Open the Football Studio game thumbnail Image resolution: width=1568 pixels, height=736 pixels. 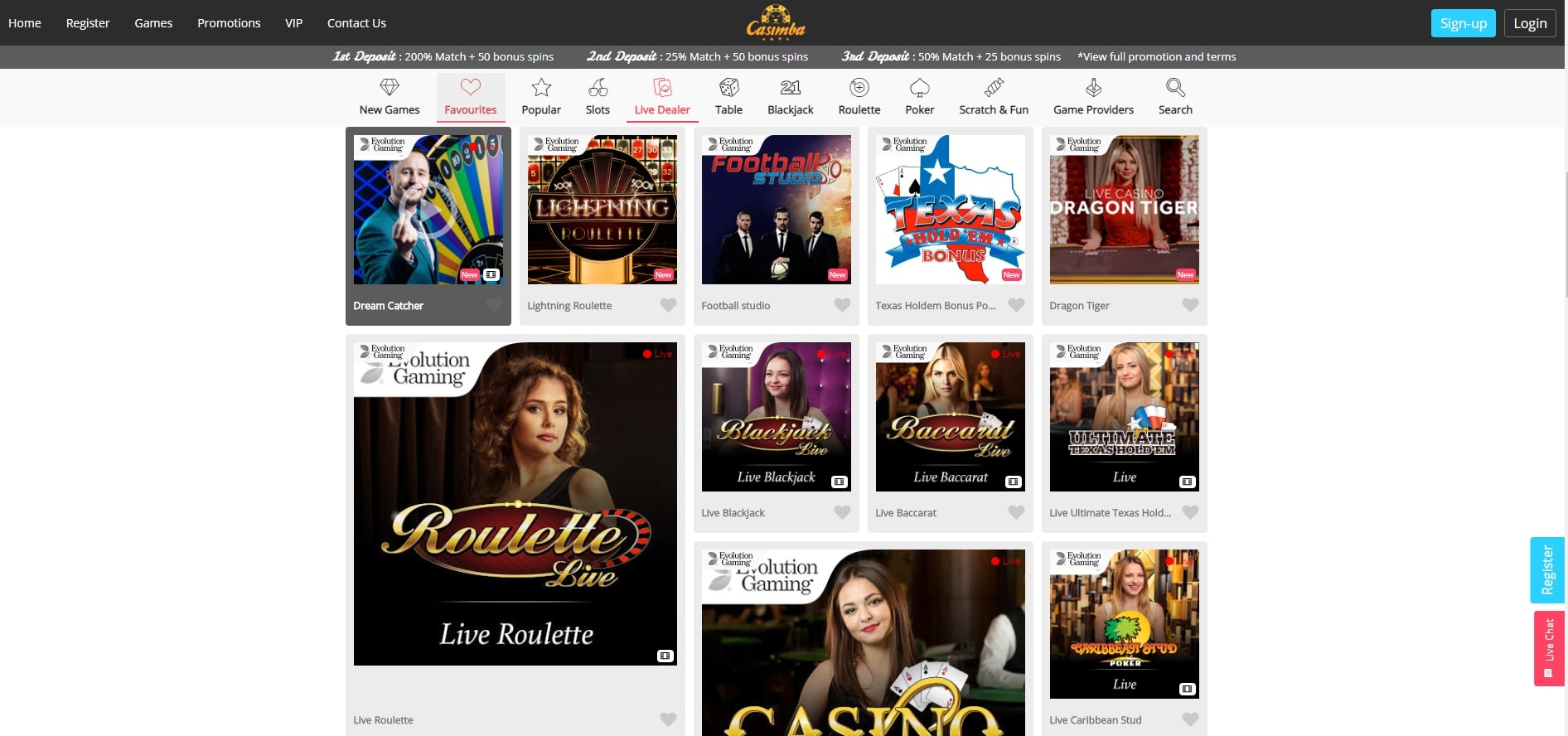click(x=777, y=210)
